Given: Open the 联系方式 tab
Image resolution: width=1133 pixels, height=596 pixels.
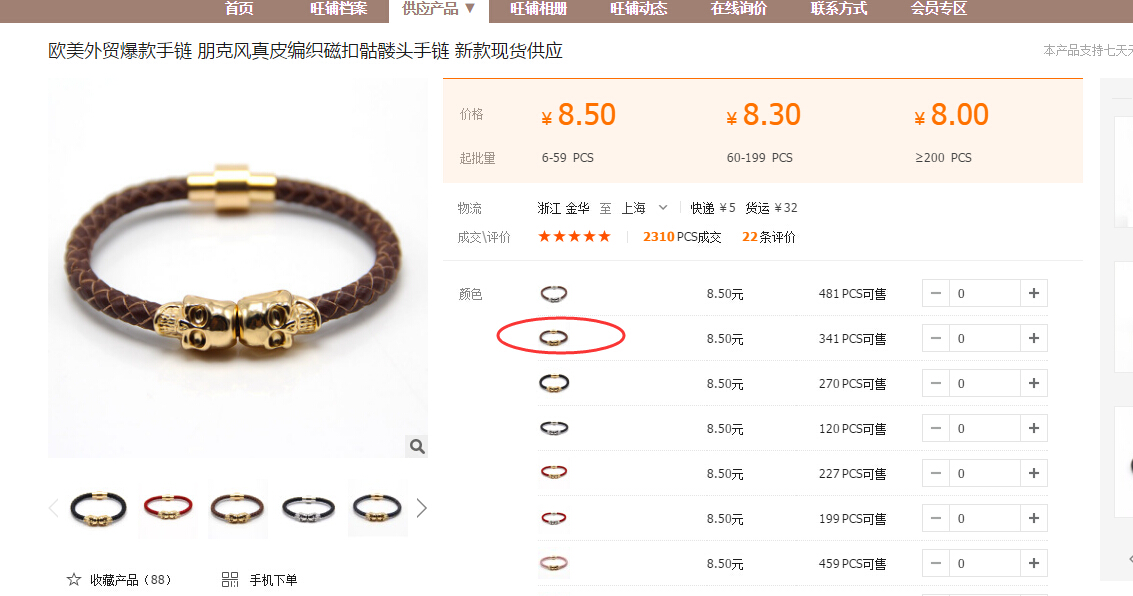Looking at the screenshot, I should [838, 9].
